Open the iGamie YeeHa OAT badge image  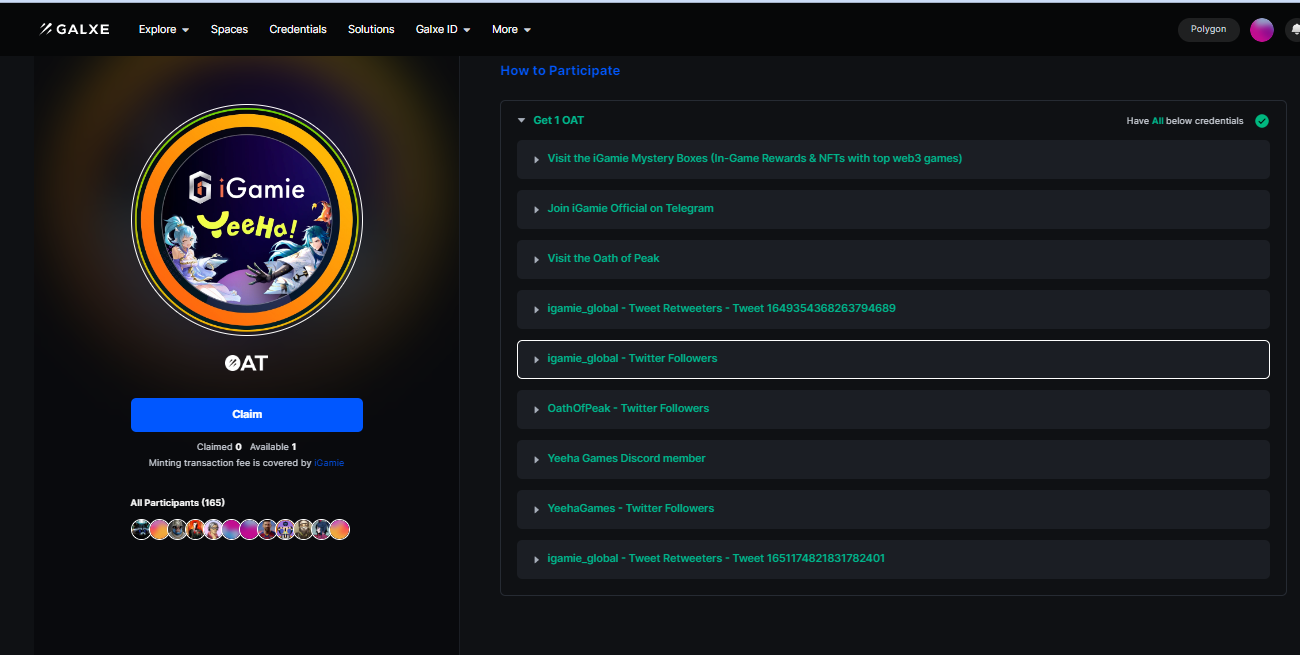tap(247, 219)
